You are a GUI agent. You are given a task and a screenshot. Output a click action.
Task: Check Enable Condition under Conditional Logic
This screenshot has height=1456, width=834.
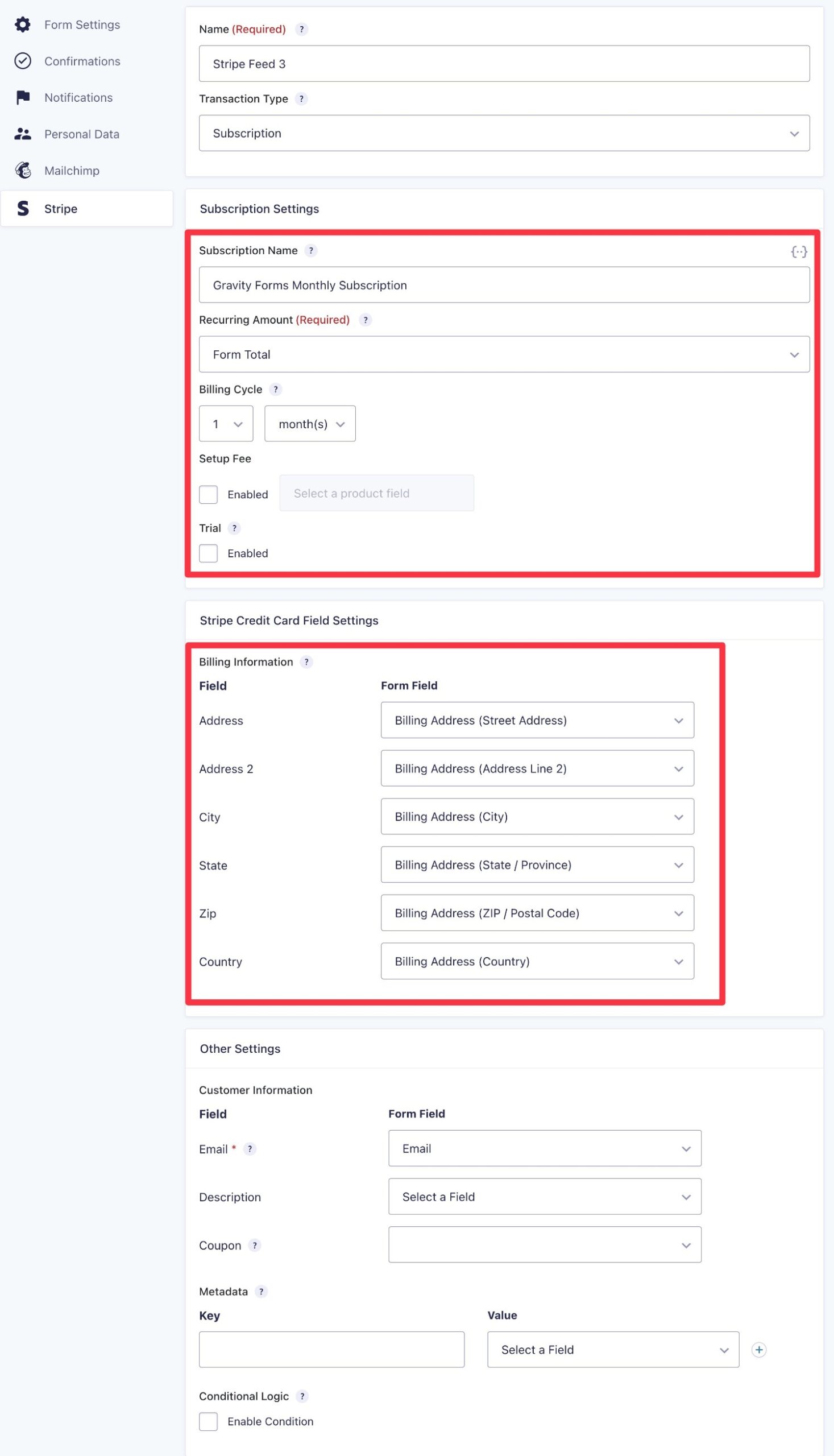209,1422
